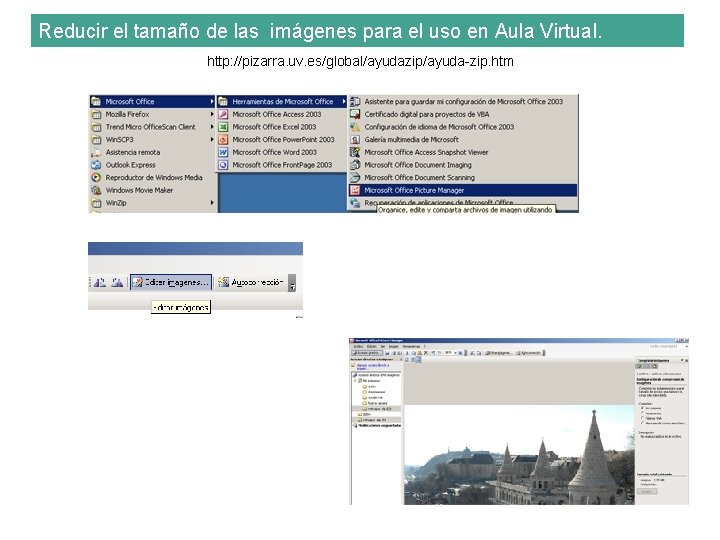Select Recuperación de aplicaciones de Microsoft Office

[x=463, y=202]
